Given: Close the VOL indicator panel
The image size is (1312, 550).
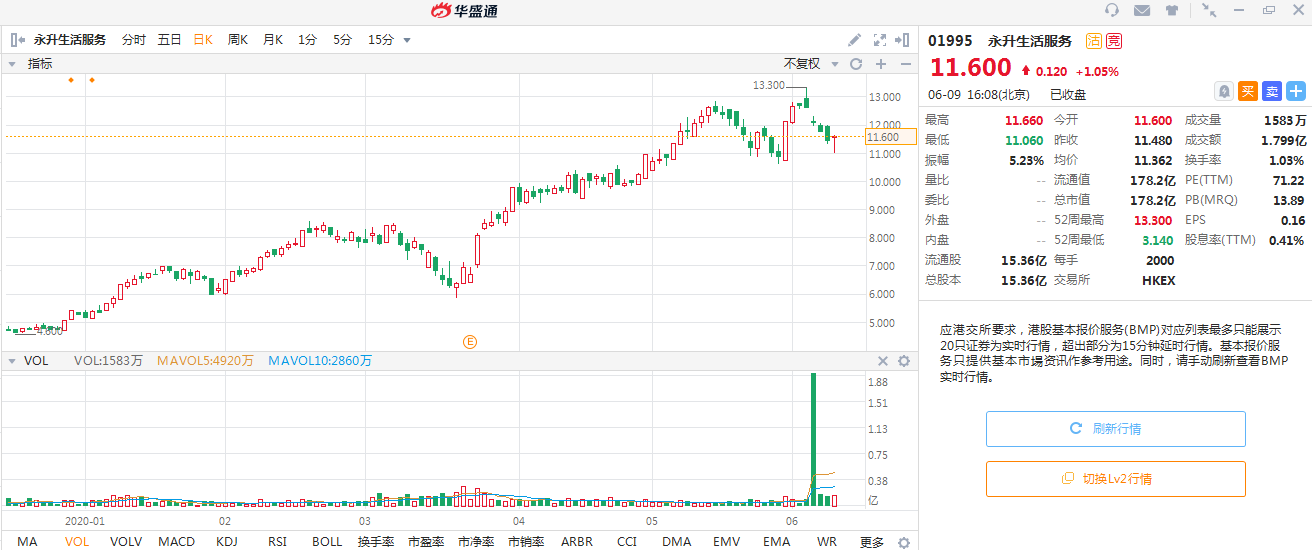Looking at the screenshot, I should pyautogui.click(x=883, y=361).
